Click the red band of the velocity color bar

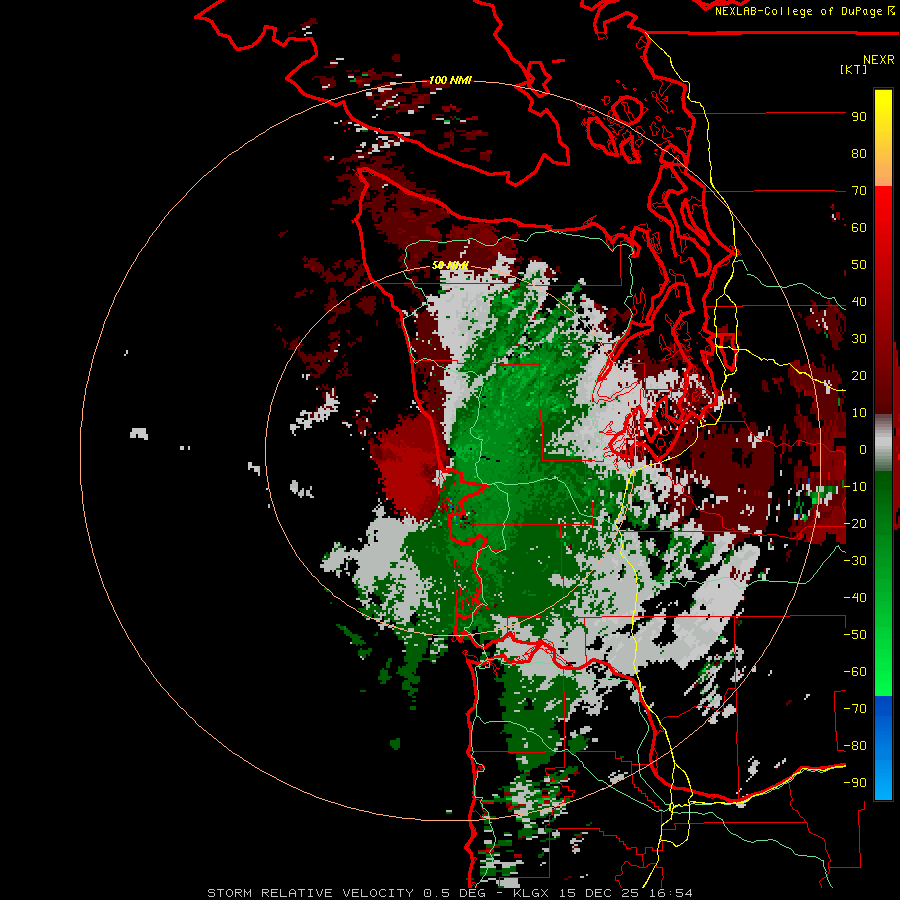[x=883, y=300]
